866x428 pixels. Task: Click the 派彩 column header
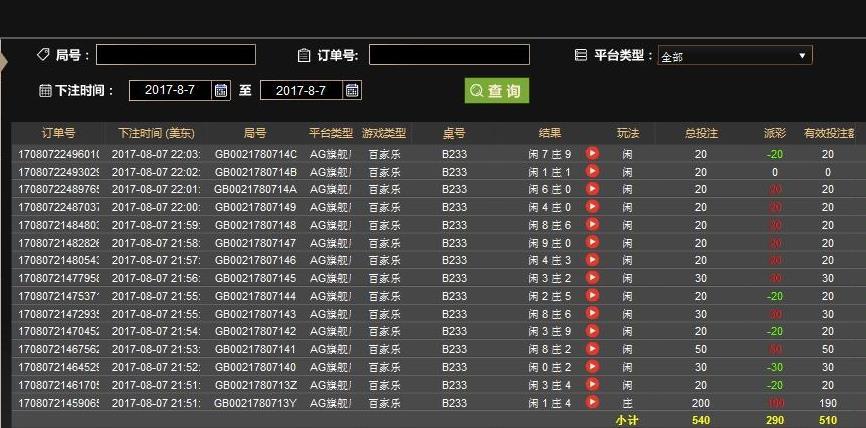(x=774, y=133)
